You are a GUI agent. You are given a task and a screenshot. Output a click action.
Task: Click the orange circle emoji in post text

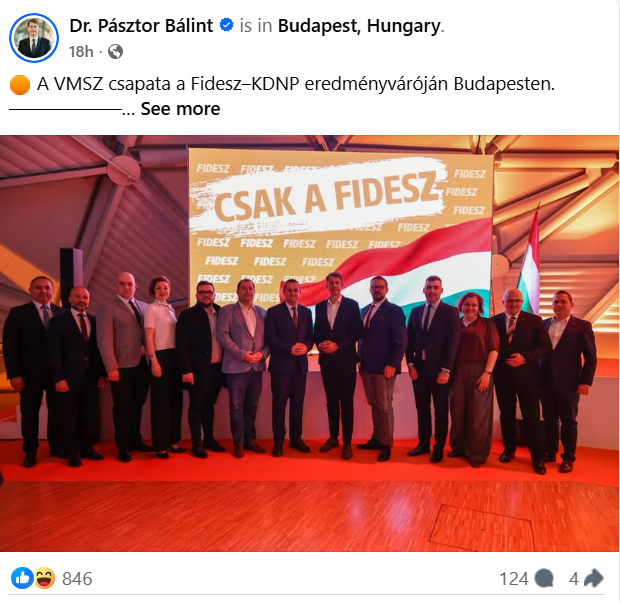[20, 84]
